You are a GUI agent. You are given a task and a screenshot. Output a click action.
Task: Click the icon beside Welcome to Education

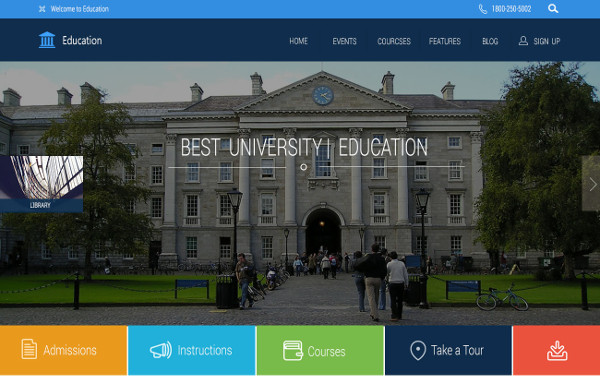coord(42,9)
